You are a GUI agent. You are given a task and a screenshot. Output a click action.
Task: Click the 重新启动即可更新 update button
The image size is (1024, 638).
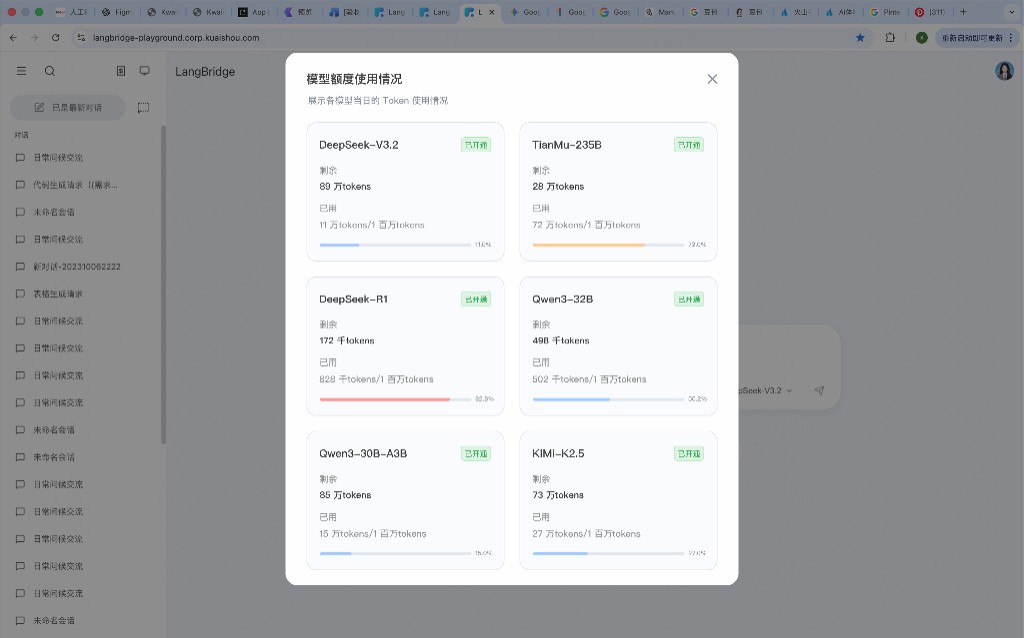pyautogui.click(x=976, y=38)
